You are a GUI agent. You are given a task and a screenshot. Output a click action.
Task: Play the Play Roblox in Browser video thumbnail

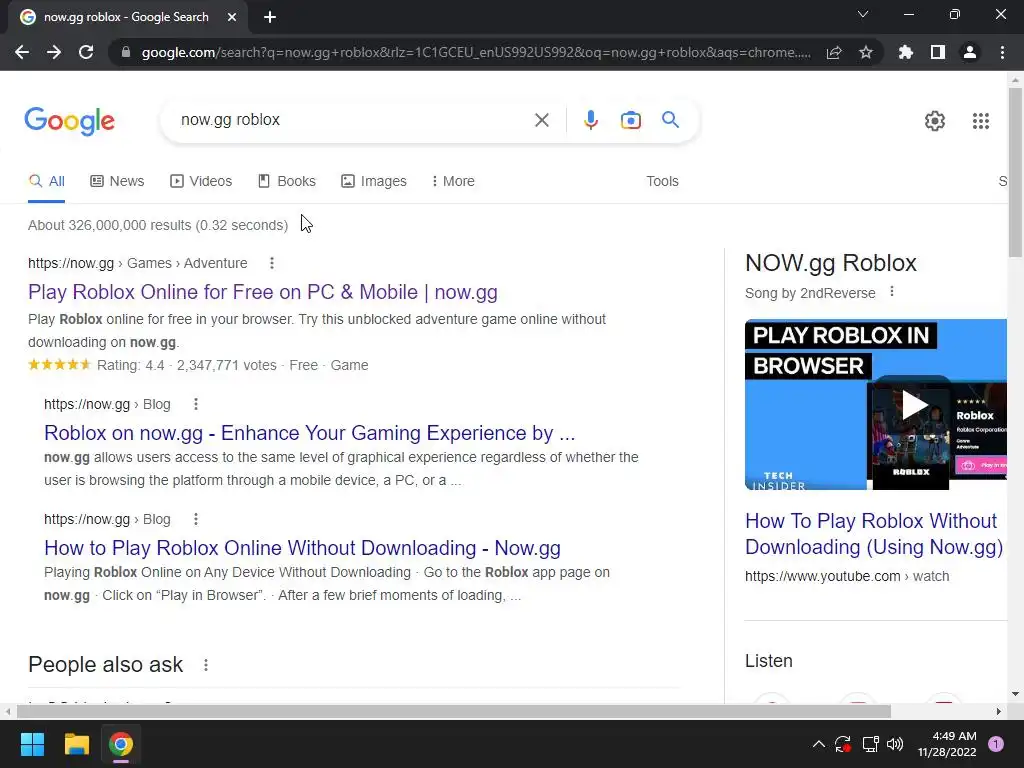[x=876, y=404]
